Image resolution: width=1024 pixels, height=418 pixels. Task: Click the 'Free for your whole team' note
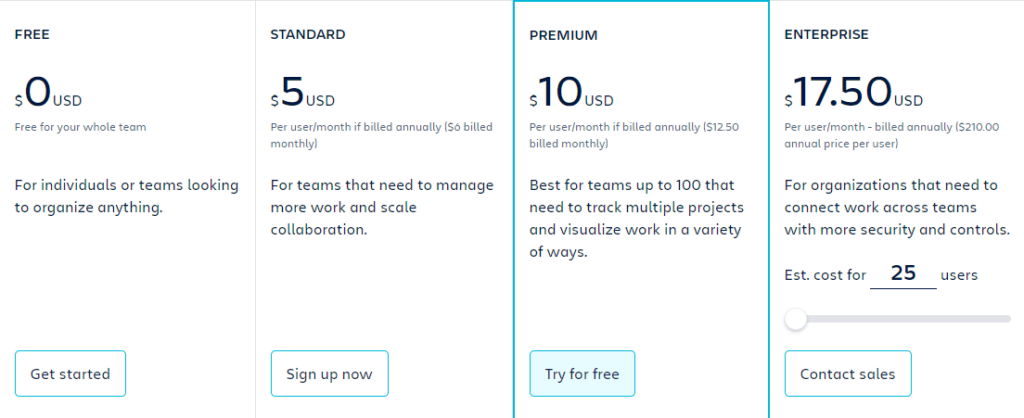point(80,127)
